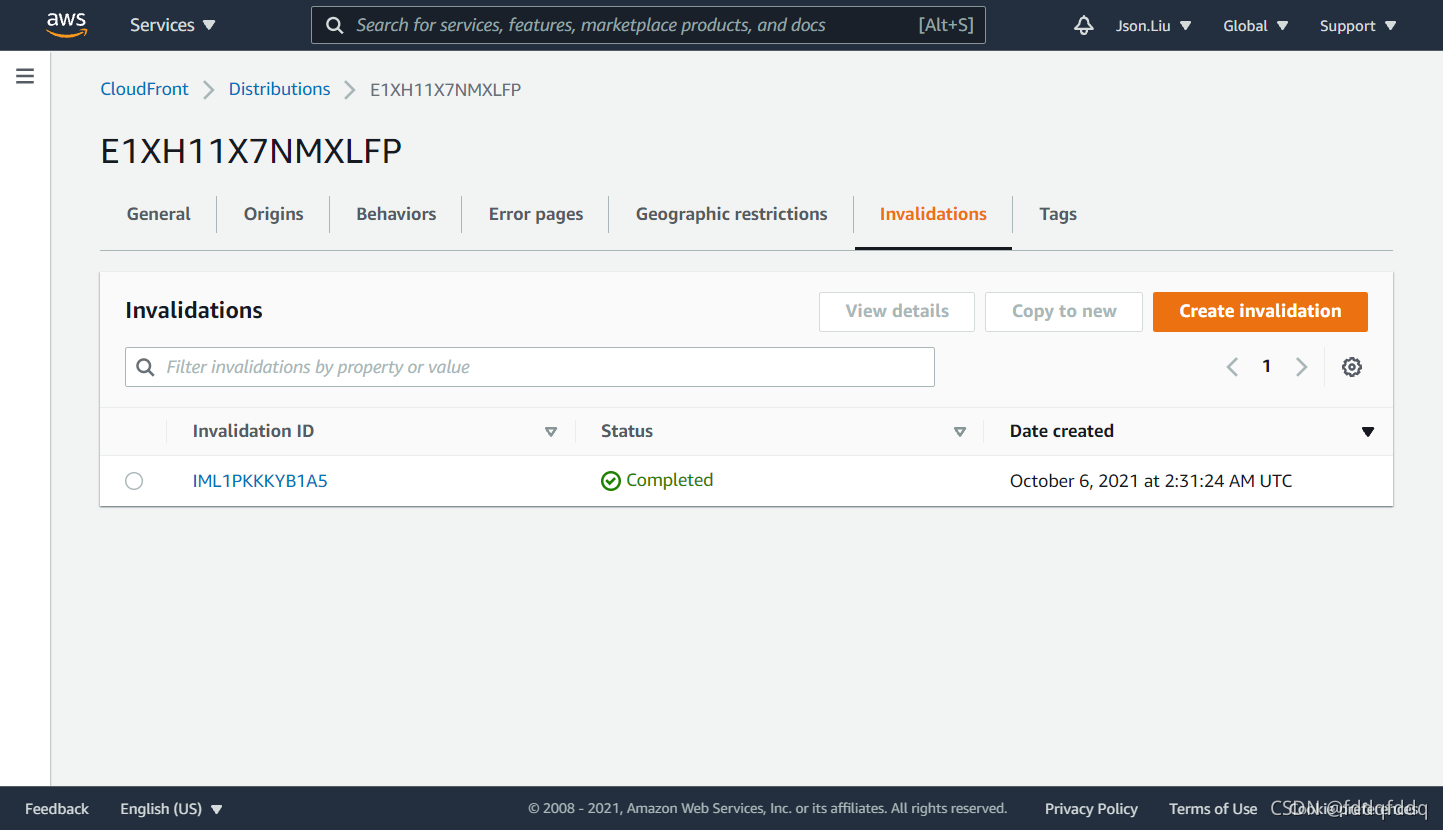Open the AWS home logo
The width and height of the screenshot is (1443, 830).
66,25
